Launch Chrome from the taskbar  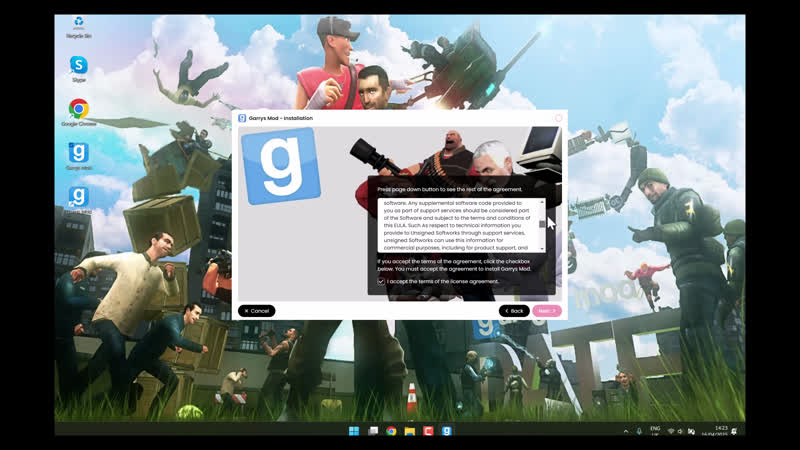point(391,431)
